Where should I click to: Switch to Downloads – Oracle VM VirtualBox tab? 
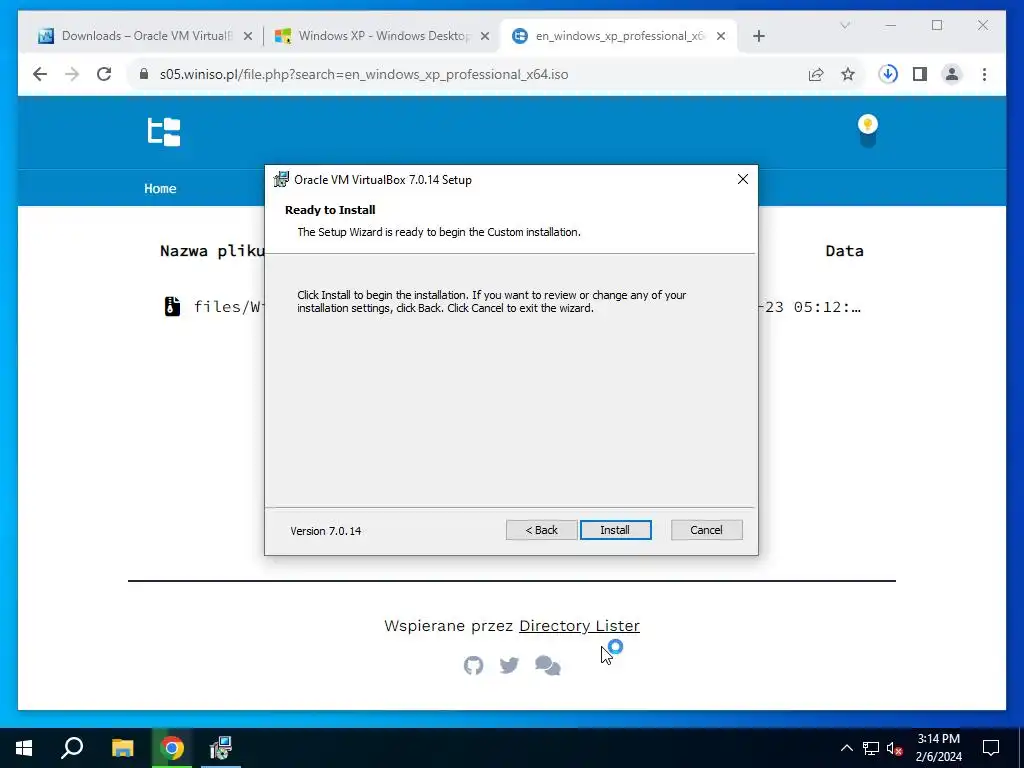coord(146,36)
